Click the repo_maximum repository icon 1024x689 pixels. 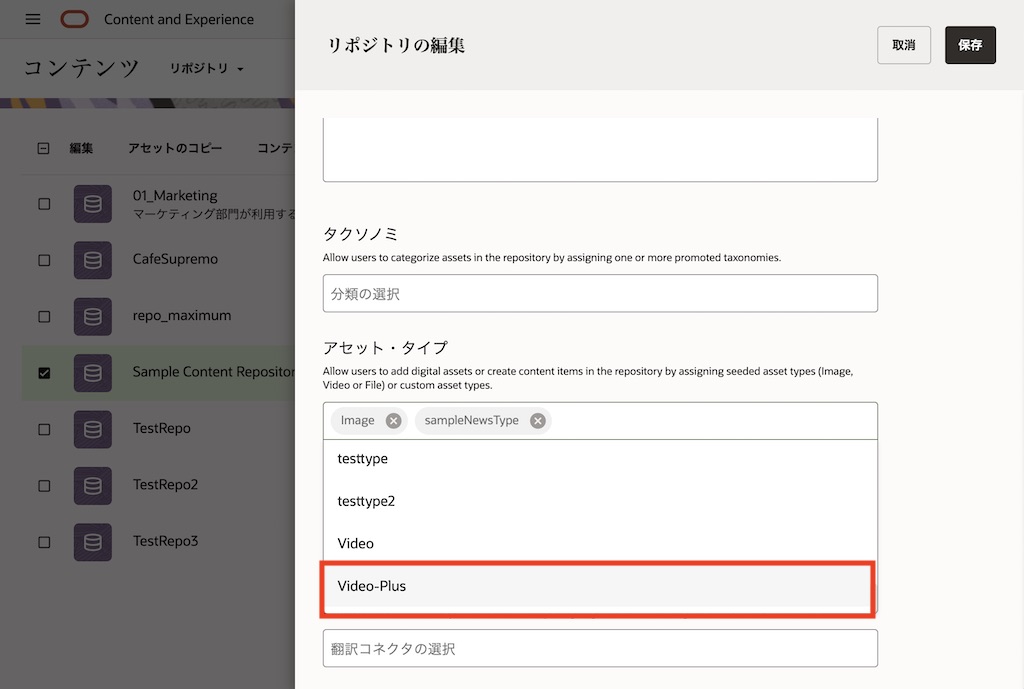pos(93,316)
